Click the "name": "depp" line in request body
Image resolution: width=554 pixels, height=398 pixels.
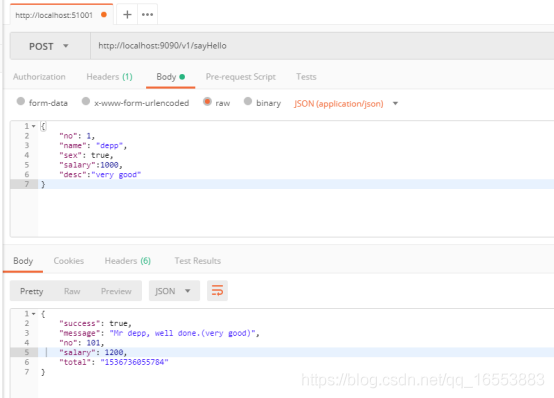(x=93, y=146)
